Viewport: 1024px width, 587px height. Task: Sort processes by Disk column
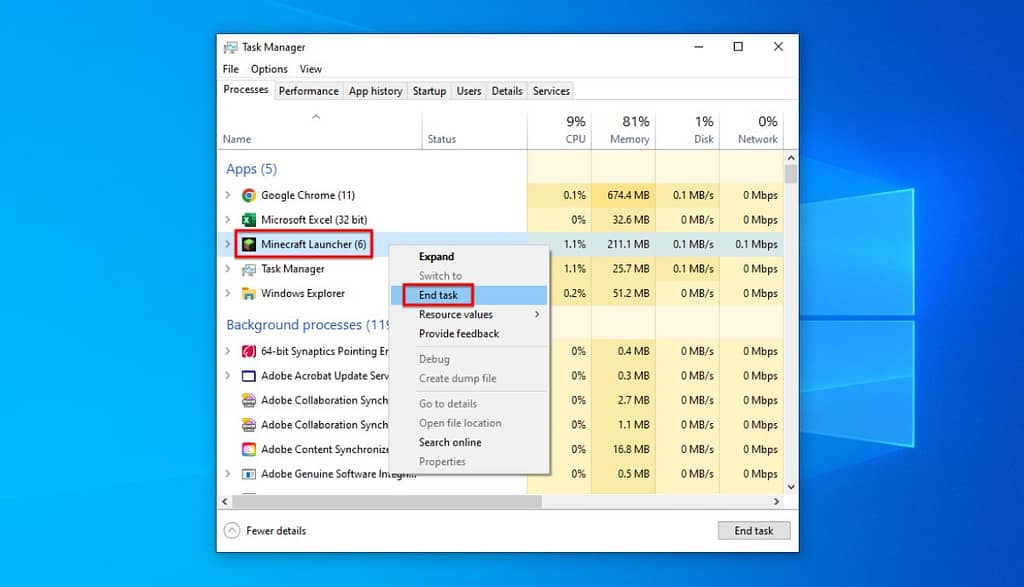(688, 131)
